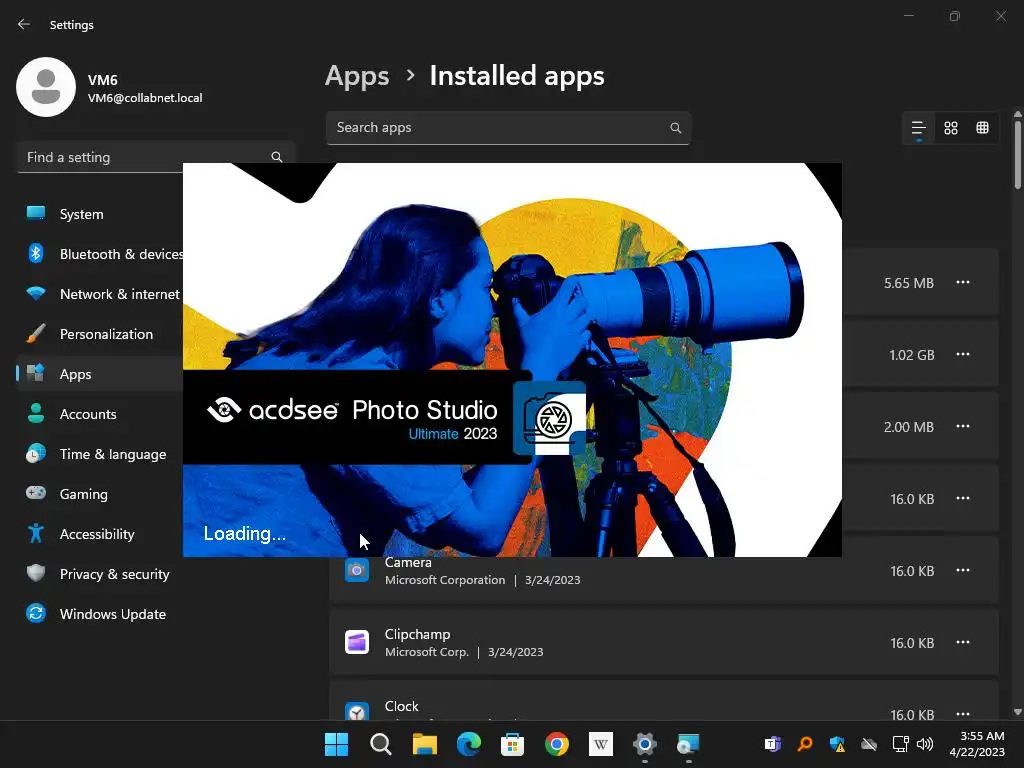The height and width of the screenshot is (768, 1024).
Task: Open the three-dot menu for Camera
Action: pyautogui.click(x=963, y=570)
